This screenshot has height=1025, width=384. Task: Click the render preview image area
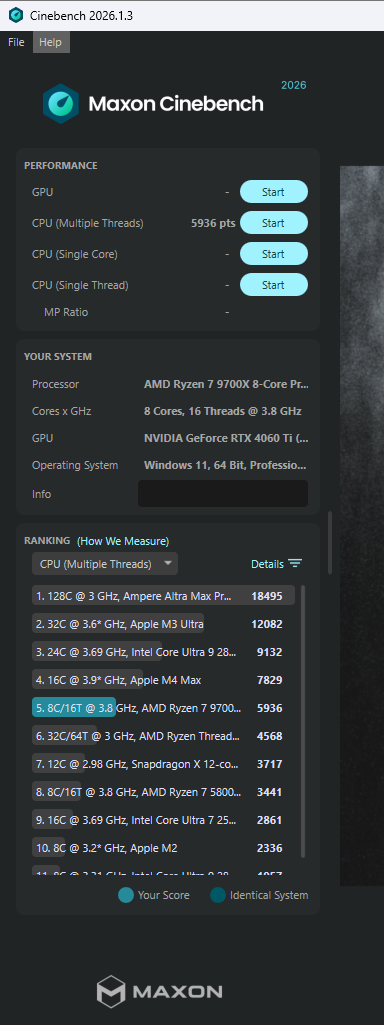(x=362, y=526)
